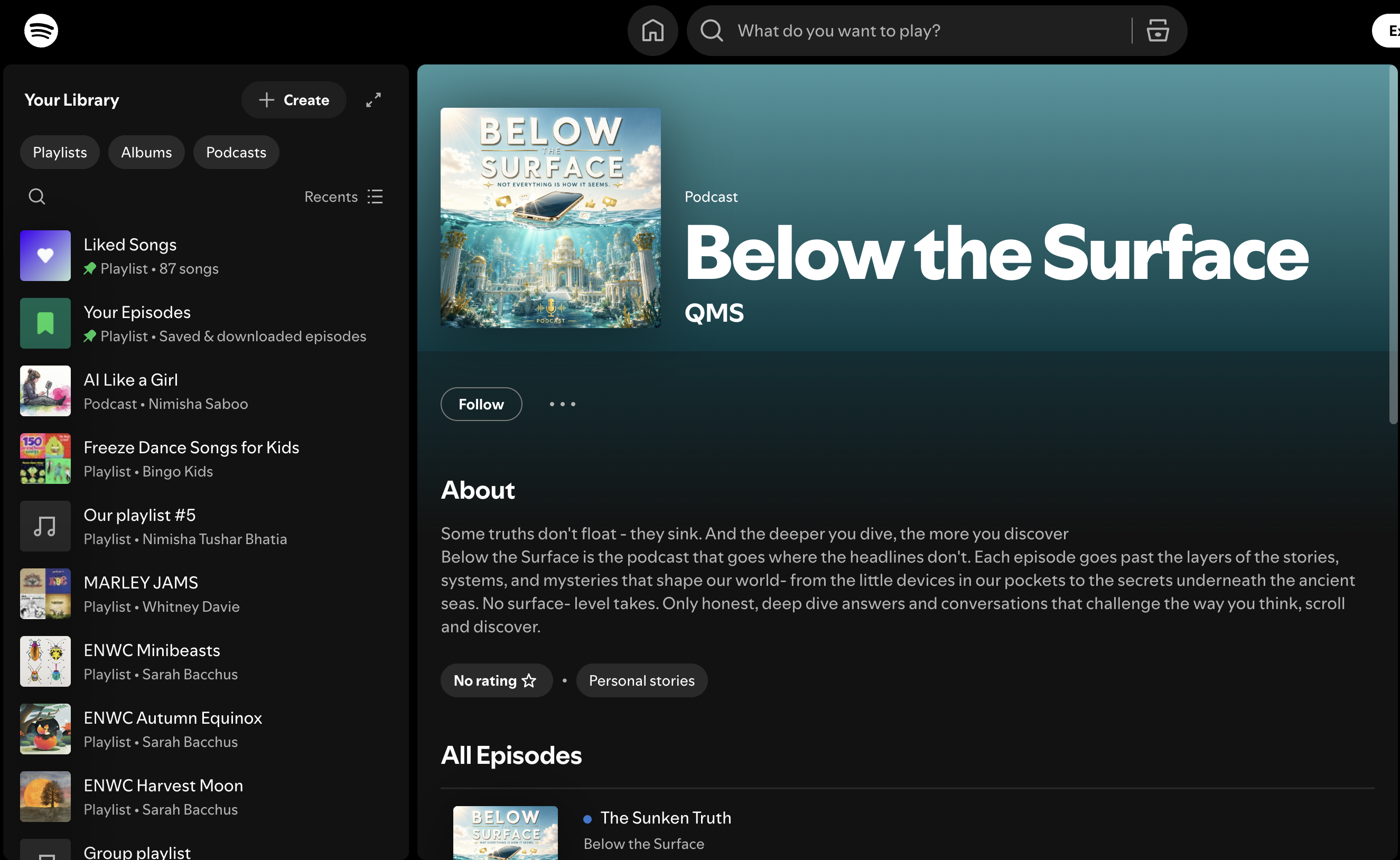Click The Sunken Truth episode thumbnail

pyautogui.click(x=505, y=833)
